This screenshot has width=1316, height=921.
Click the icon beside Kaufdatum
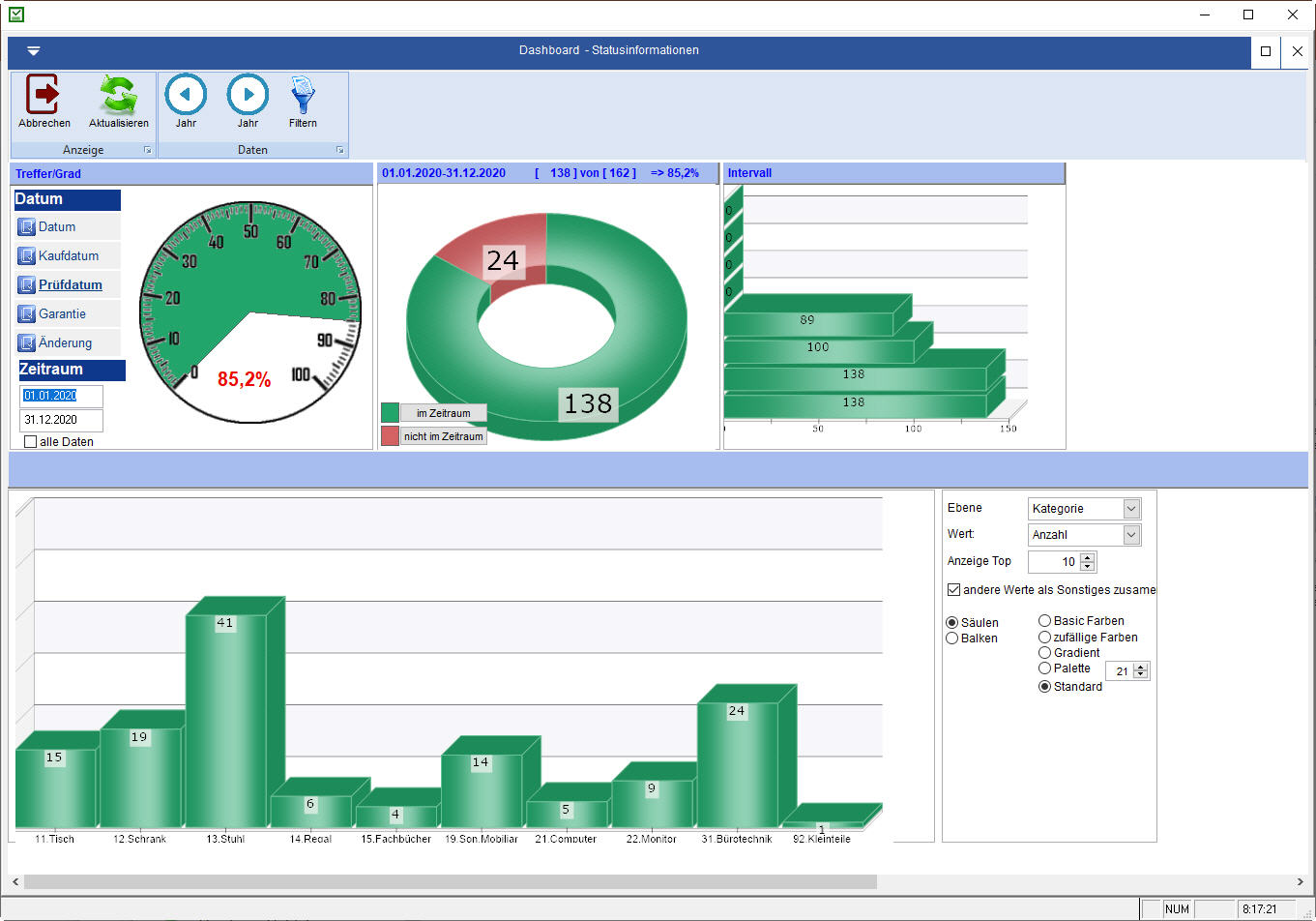(x=27, y=256)
